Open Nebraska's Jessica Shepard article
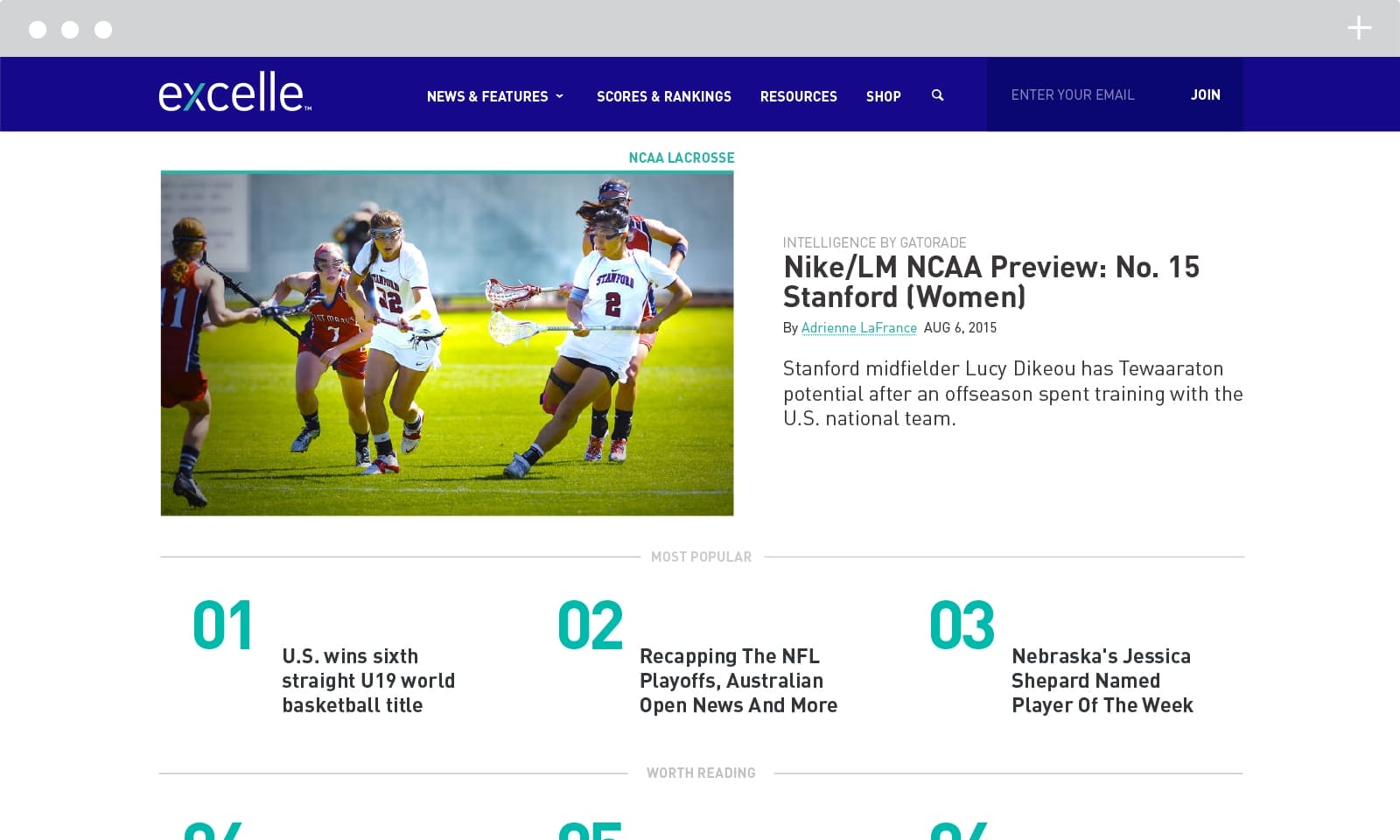1400x840 pixels. (1102, 680)
